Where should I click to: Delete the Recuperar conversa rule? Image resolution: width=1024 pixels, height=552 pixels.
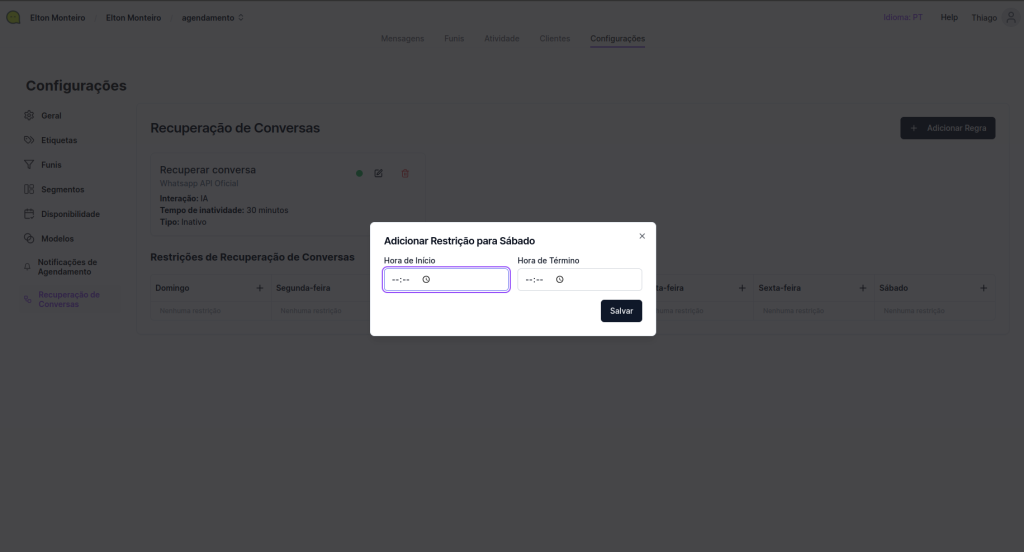pyautogui.click(x=405, y=173)
